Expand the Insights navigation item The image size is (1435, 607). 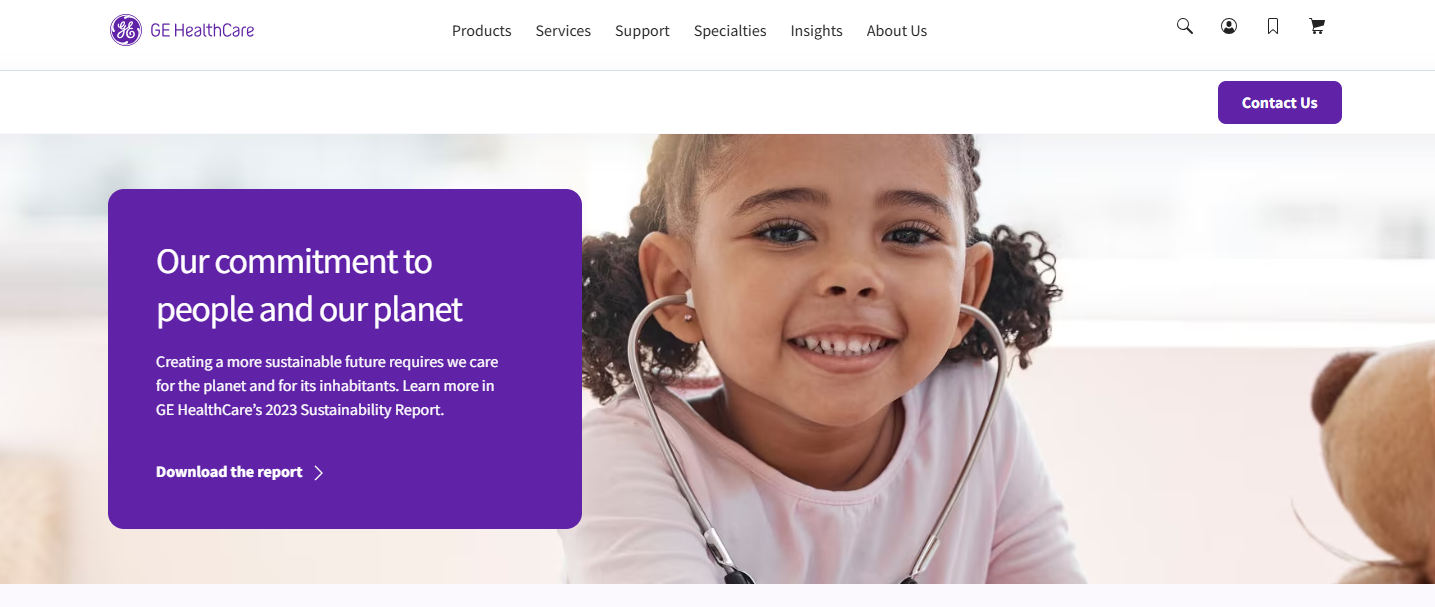[816, 31]
